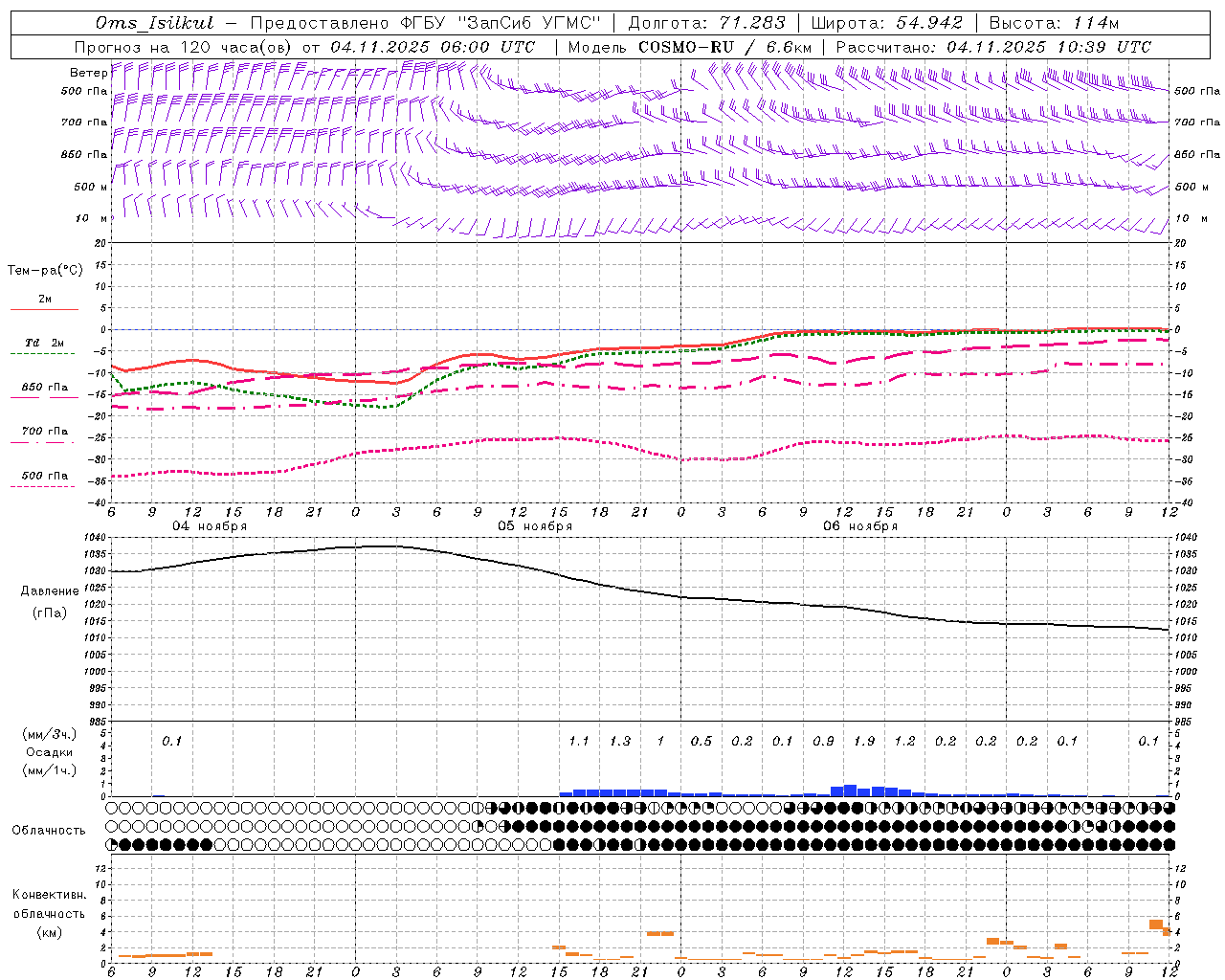Select the text Предоставлено ФГБУ "ЗапСиб УГМС"
This screenshot has height=980, width=1225.
pos(425,23)
